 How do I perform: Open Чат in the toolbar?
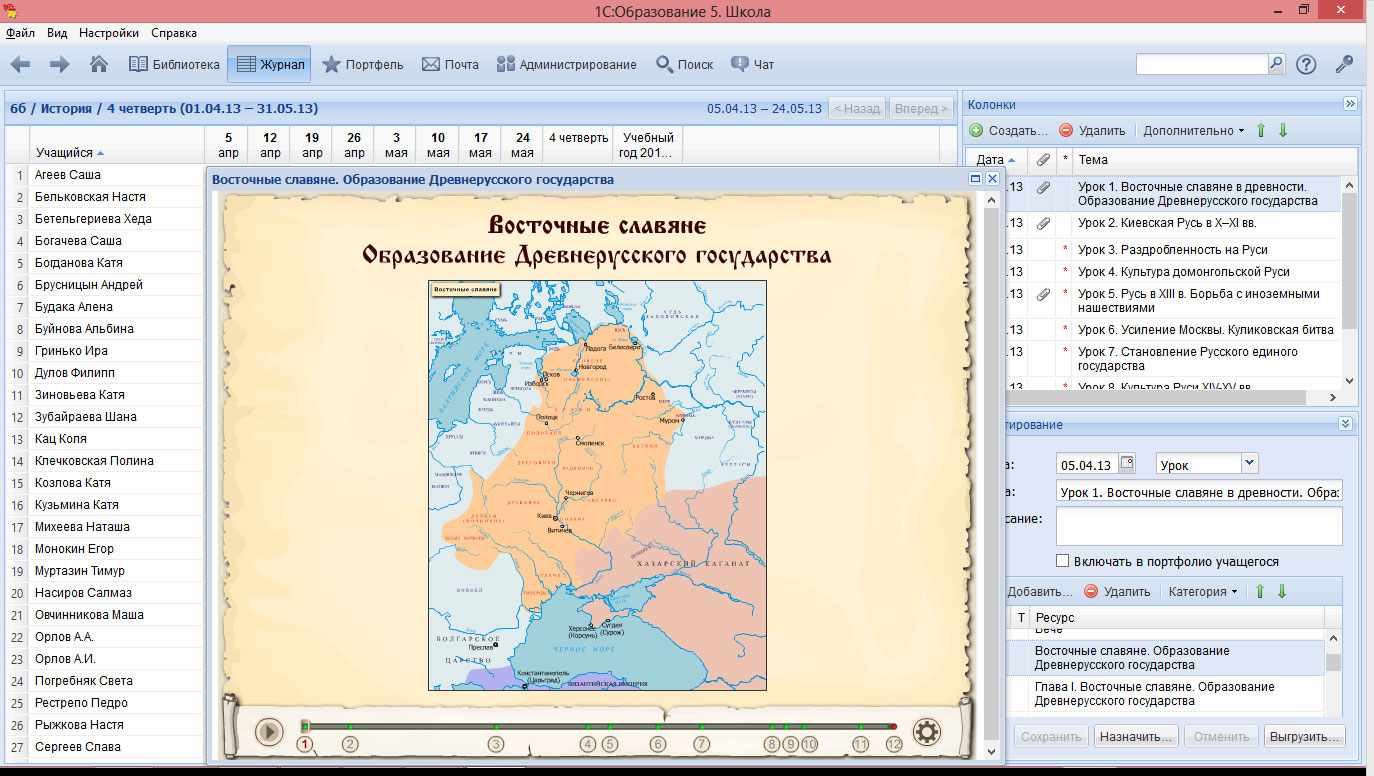pyautogui.click(x=753, y=64)
